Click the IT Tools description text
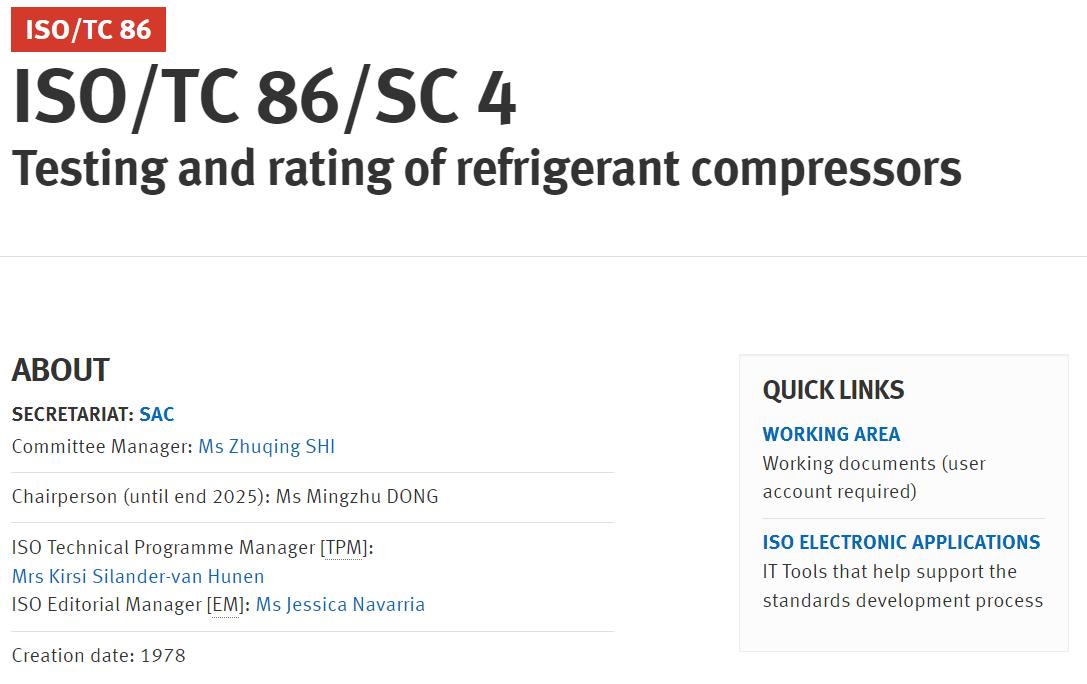Image resolution: width=1087 pixels, height=684 pixels. [902, 586]
